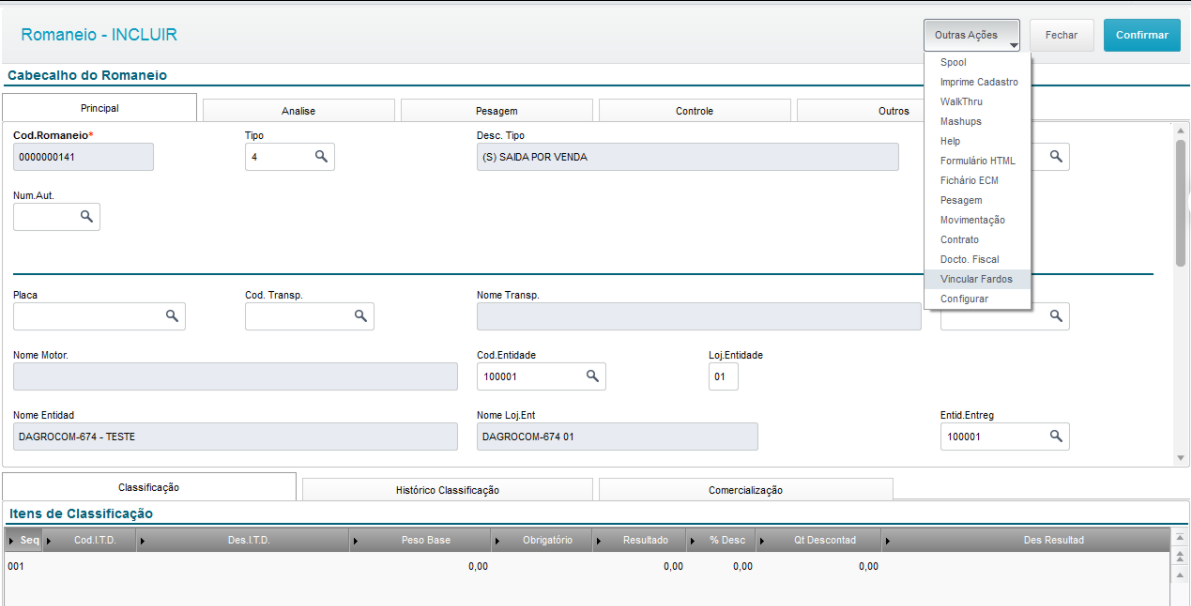This screenshot has height=606, width=1191.
Task: Open the Comercialização tab
Action: [x=746, y=490]
